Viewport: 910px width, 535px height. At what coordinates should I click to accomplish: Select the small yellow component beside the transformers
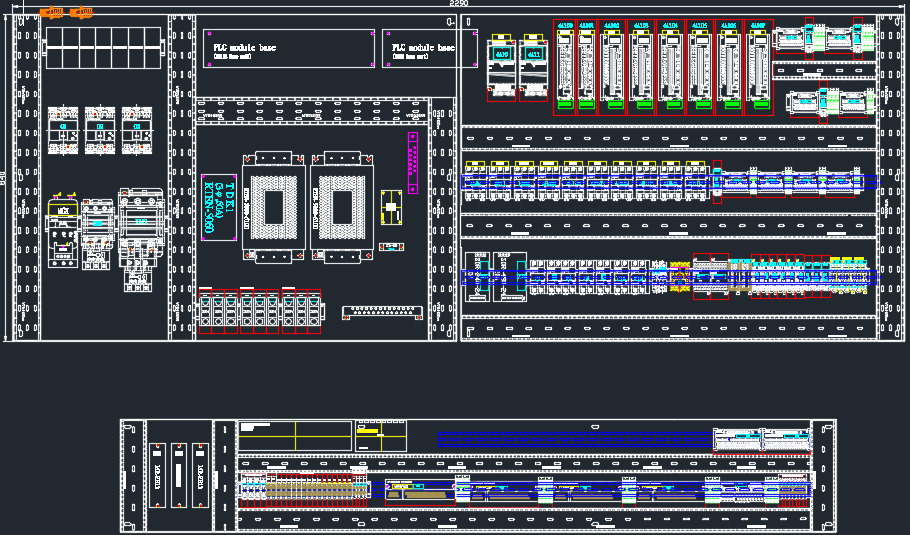click(391, 211)
